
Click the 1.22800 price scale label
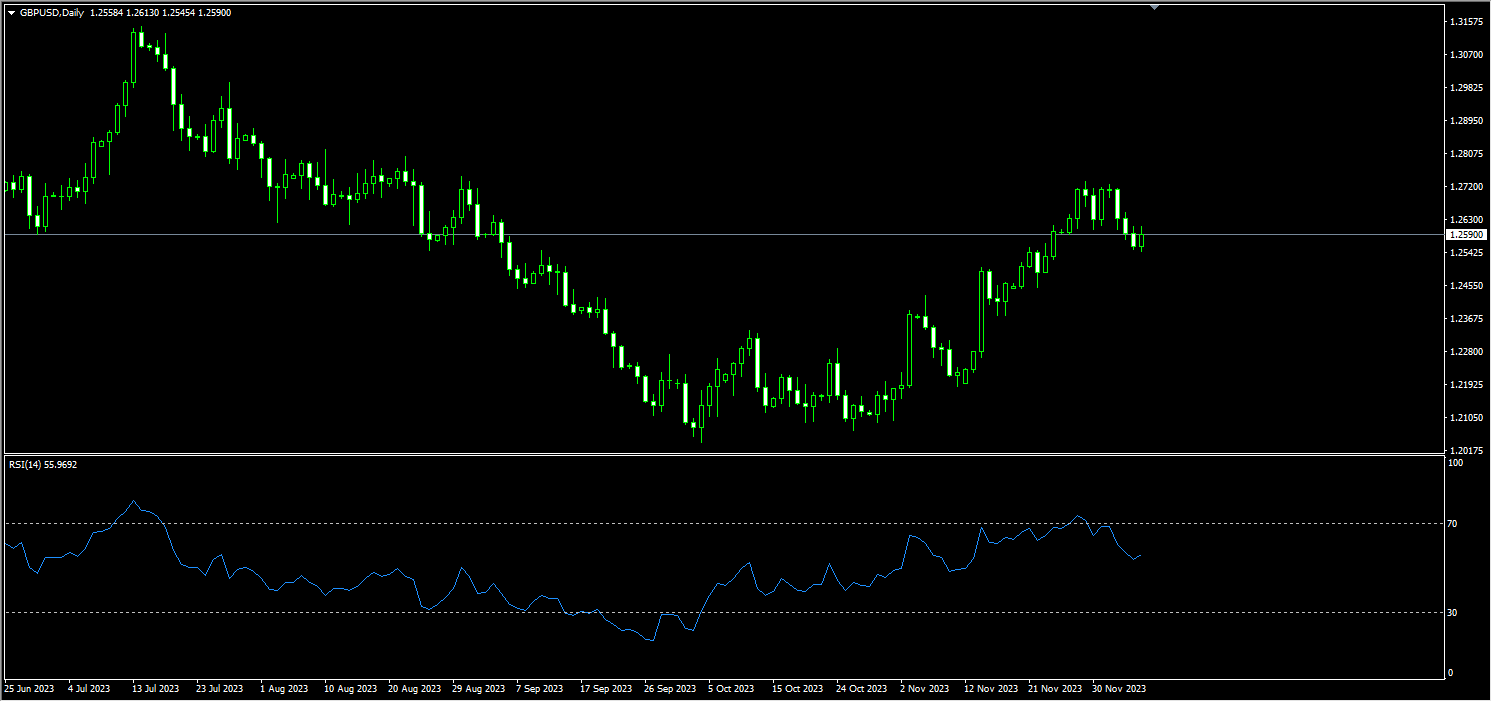click(x=1465, y=352)
